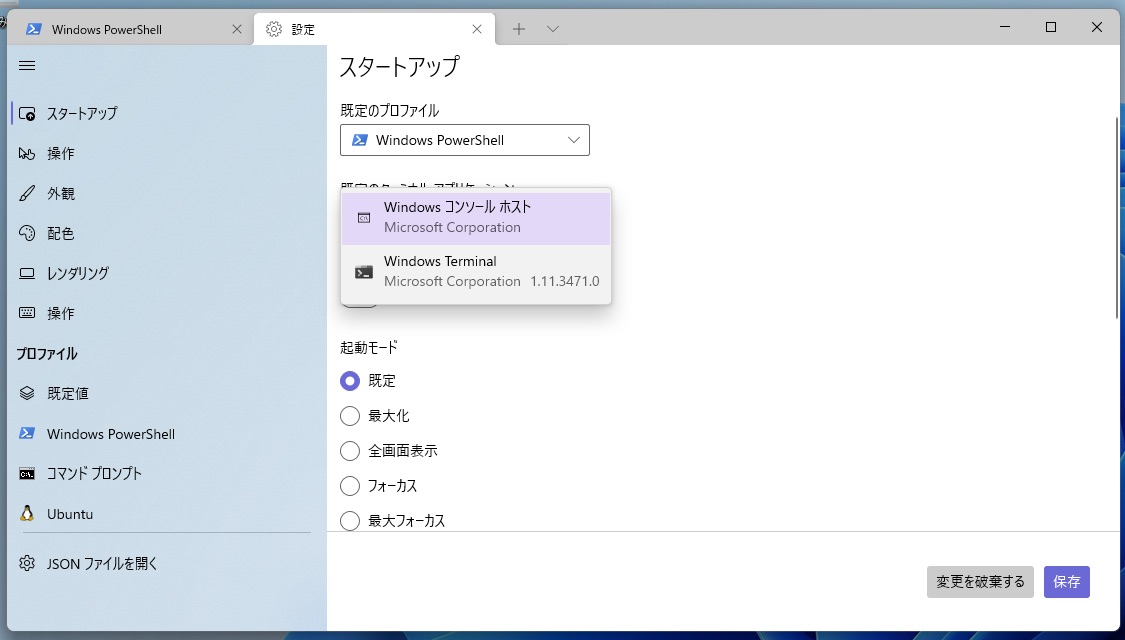Close the Windows Terminal window
Viewport: 1125px width, 640px height.
click(1097, 27)
